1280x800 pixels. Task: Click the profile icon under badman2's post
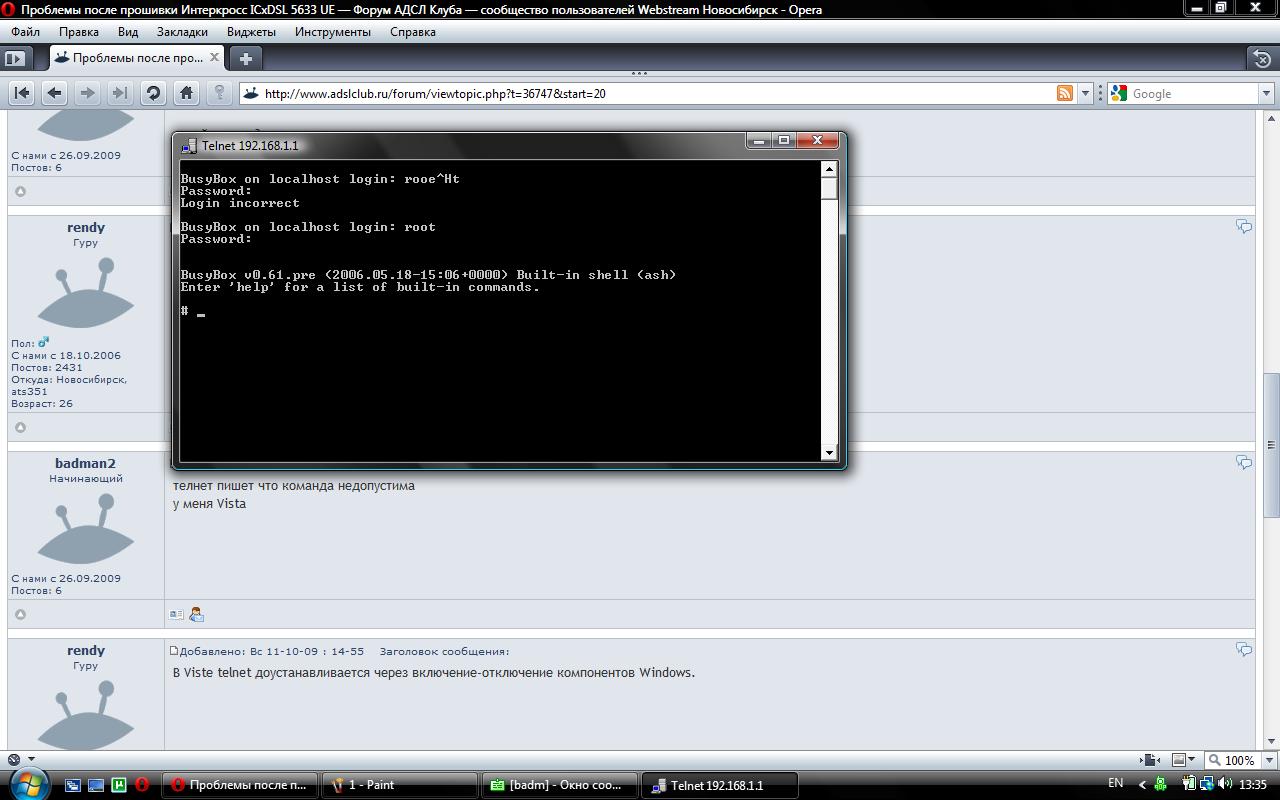pyautogui.click(x=196, y=614)
